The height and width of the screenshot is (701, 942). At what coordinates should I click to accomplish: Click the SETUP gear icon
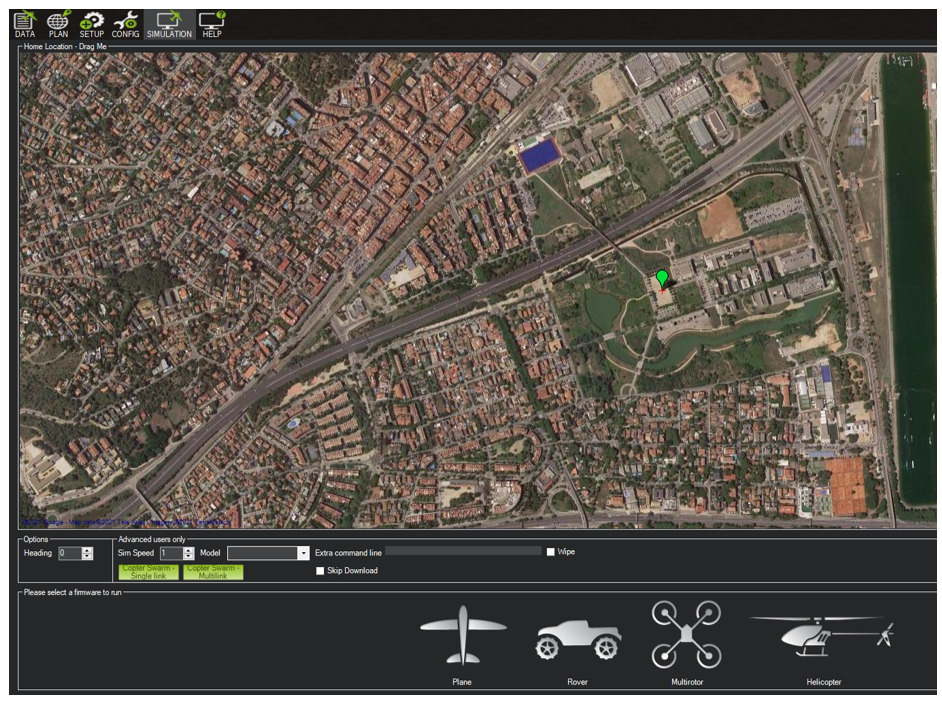pos(92,24)
